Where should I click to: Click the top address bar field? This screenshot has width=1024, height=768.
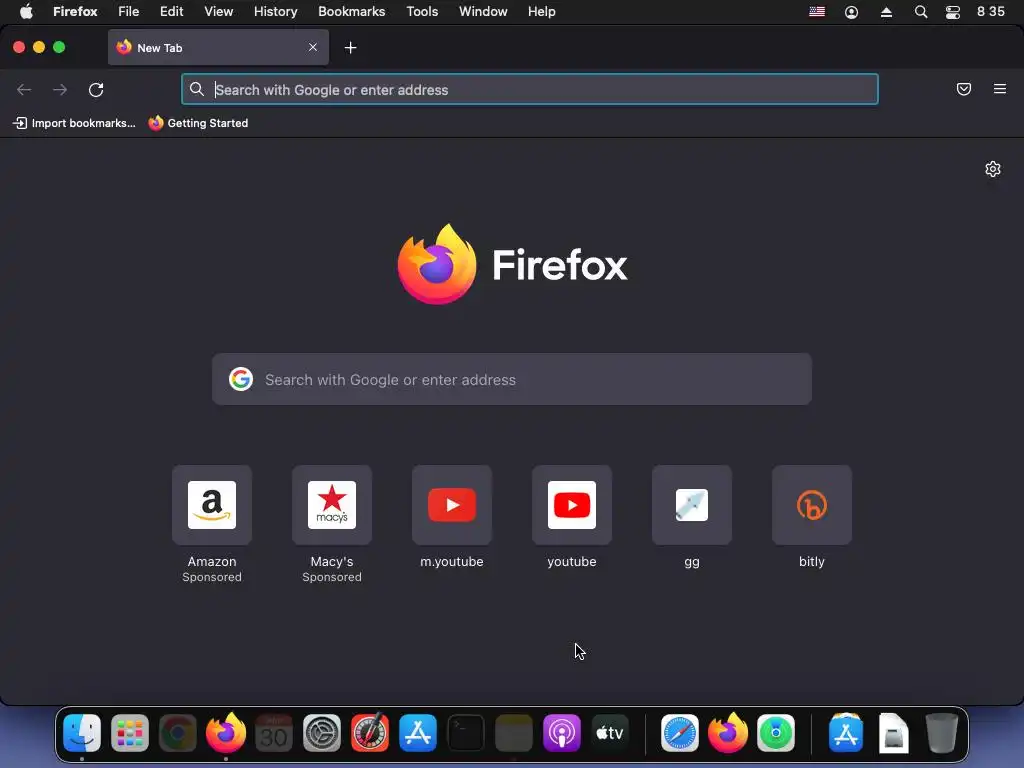530,89
